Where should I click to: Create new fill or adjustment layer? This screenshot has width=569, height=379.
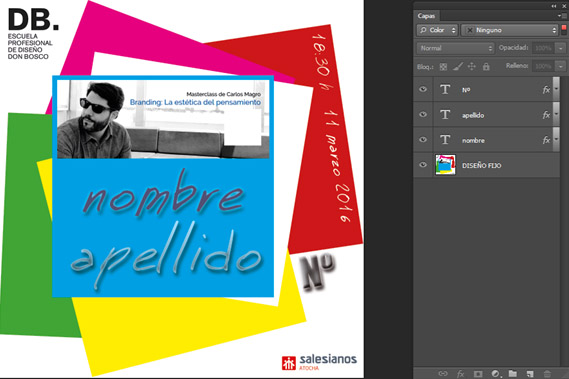(496, 374)
